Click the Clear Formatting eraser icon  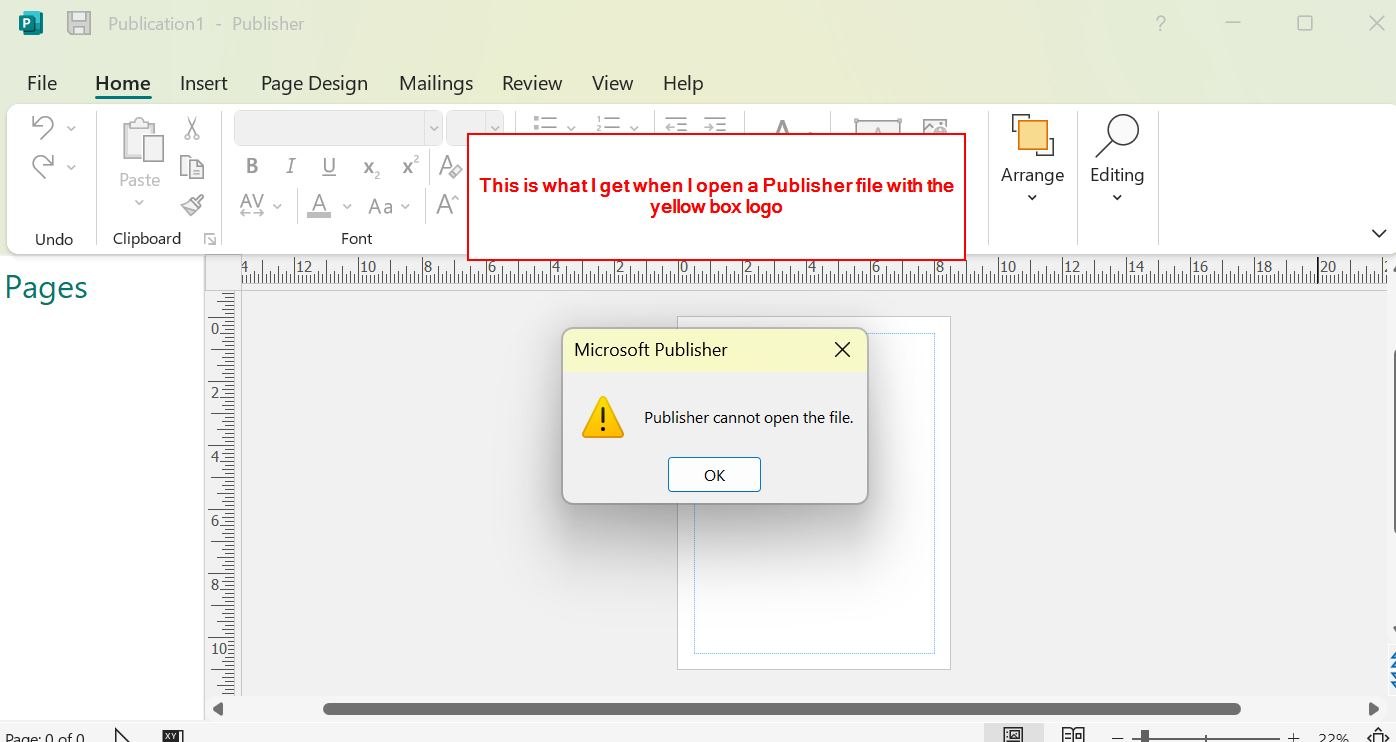(449, 168)
